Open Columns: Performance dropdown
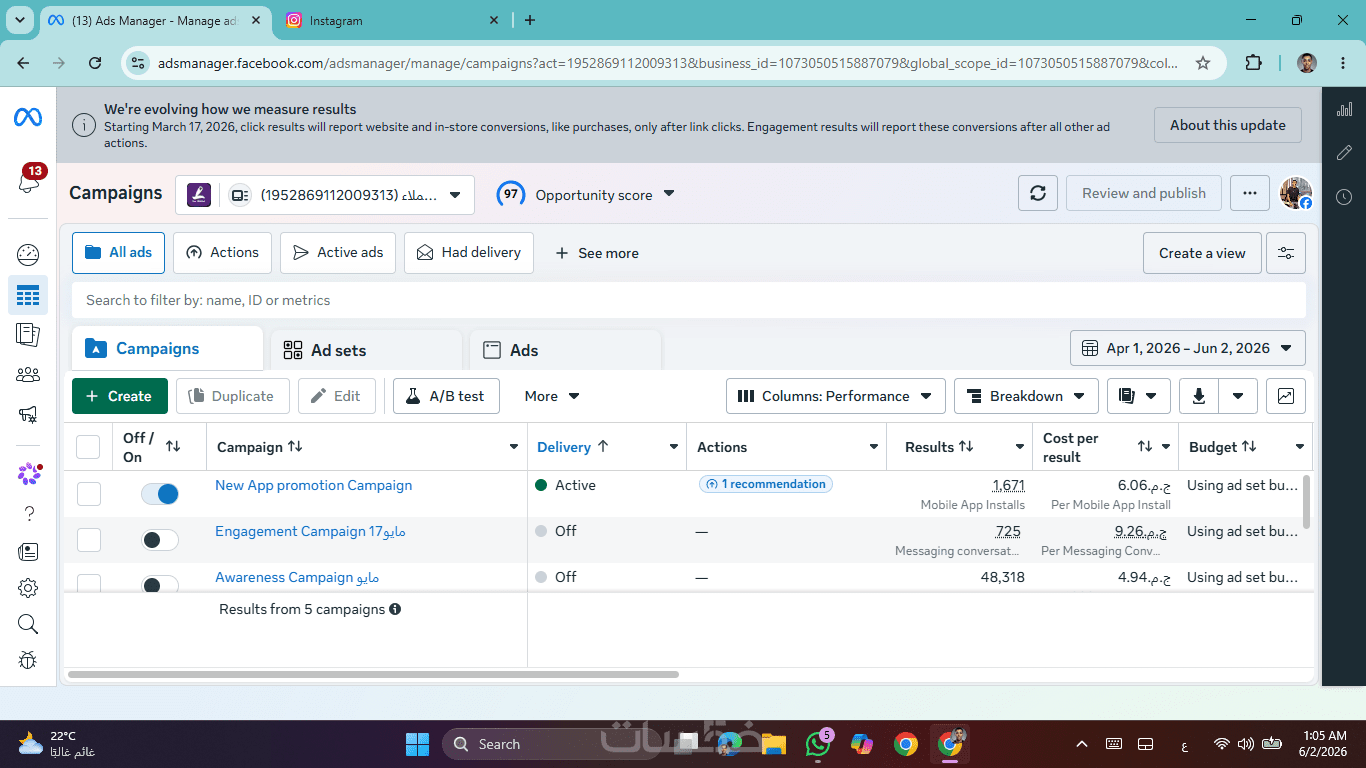The width and height of the screenshot is (1366, 768). [836, 396]
